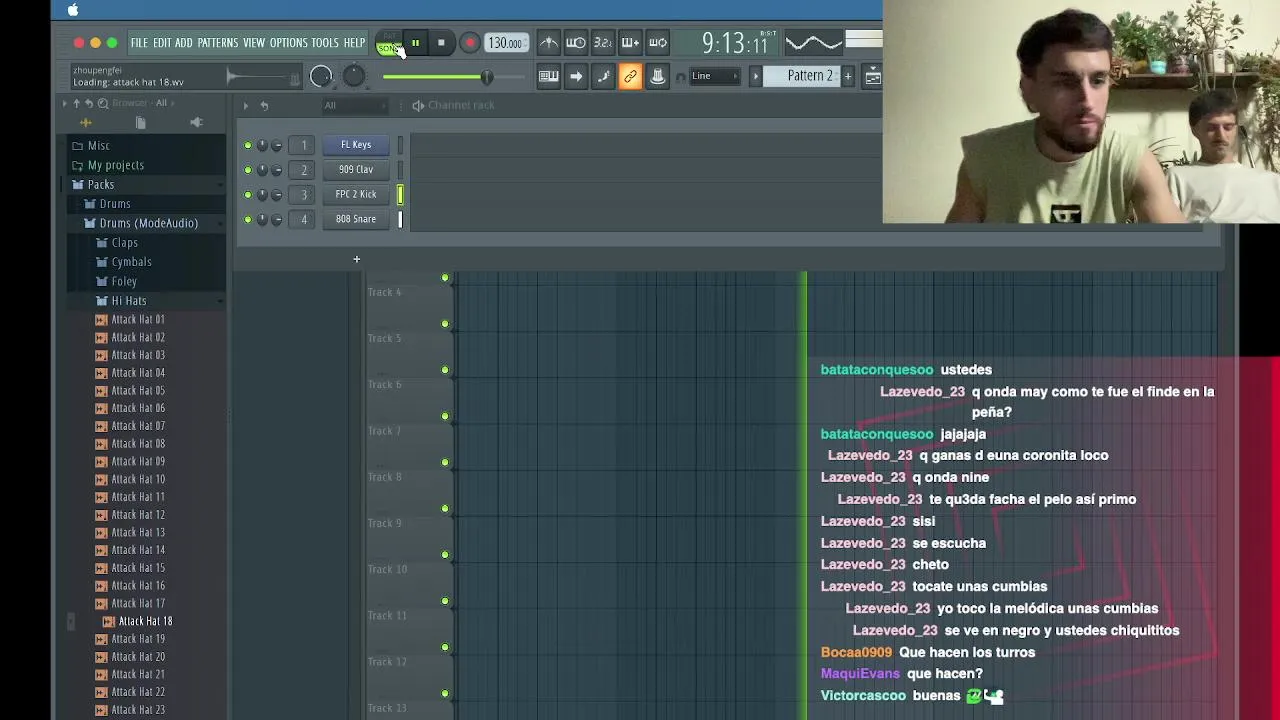
Task: Mute playlist Track 6
Action: tap(445, 370)
